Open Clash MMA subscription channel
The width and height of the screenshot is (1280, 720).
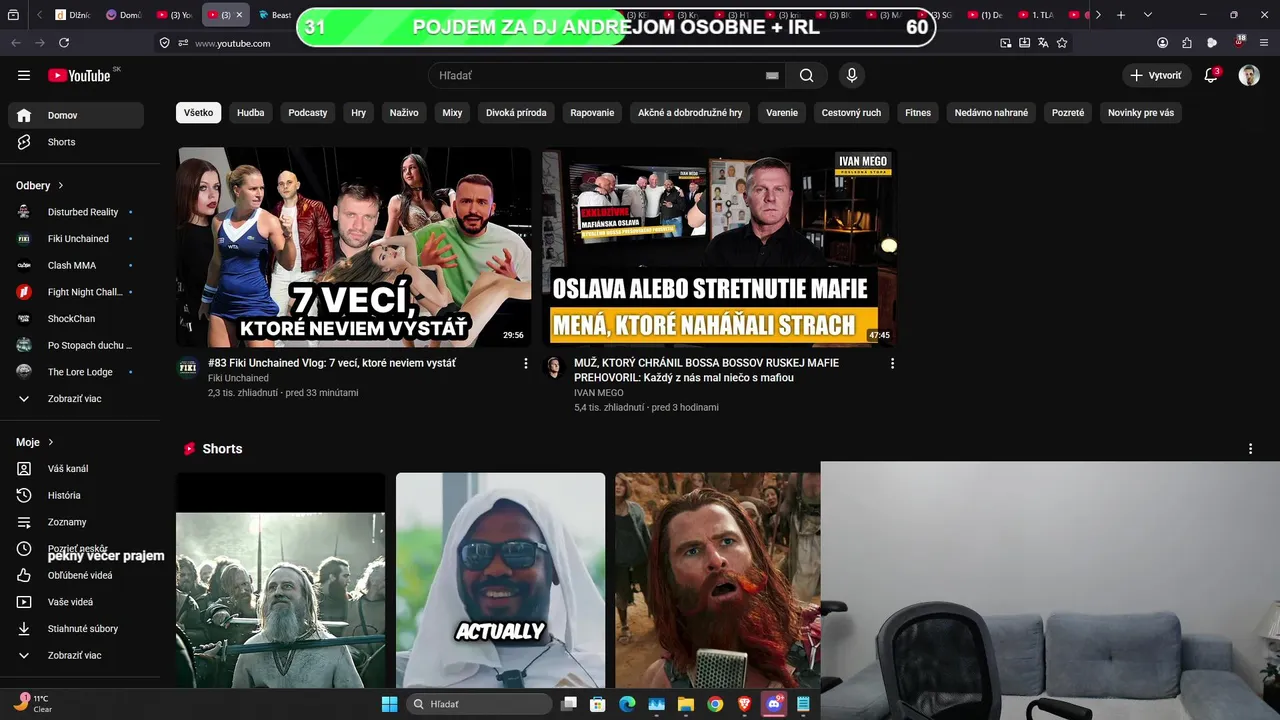[x=76, y=266]
